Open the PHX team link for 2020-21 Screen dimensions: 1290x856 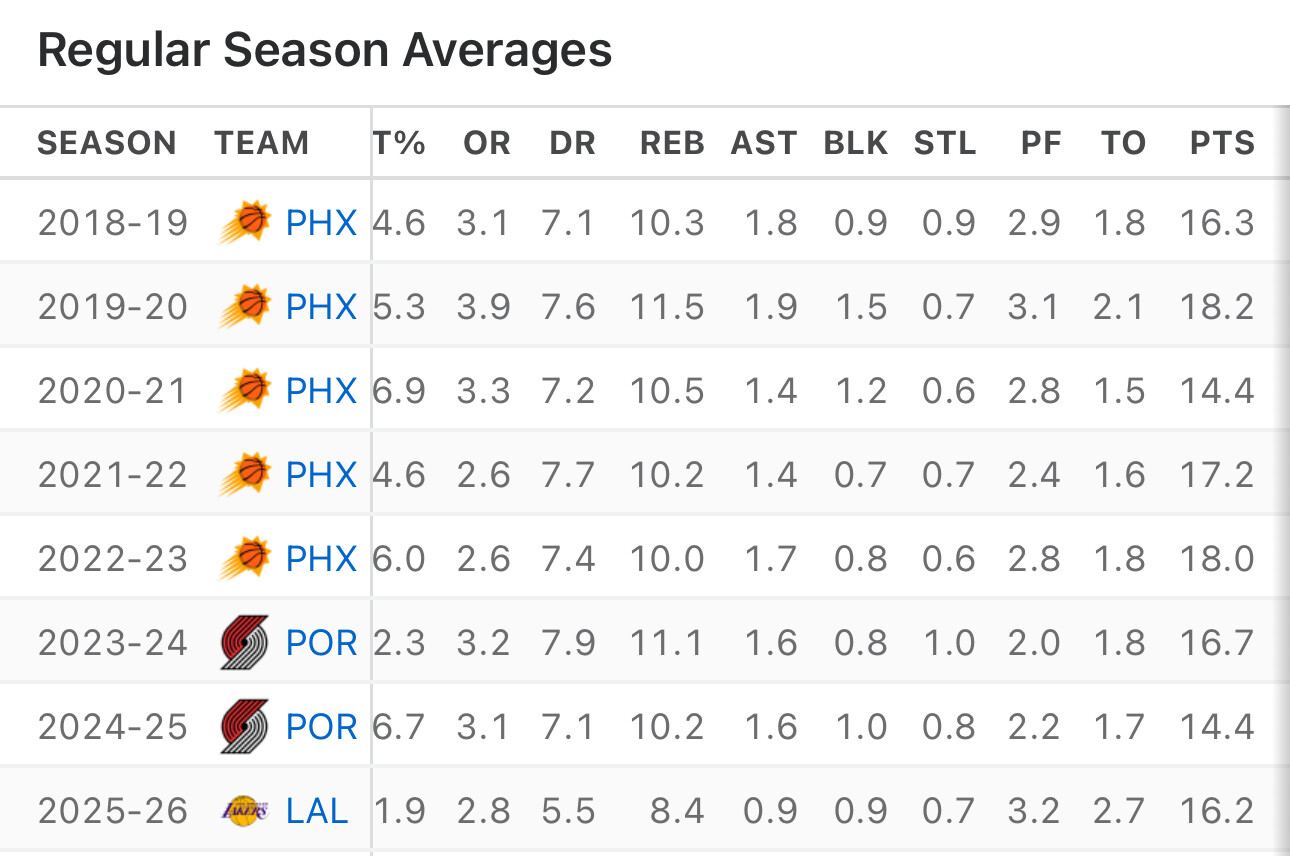(x=321, y=390)
